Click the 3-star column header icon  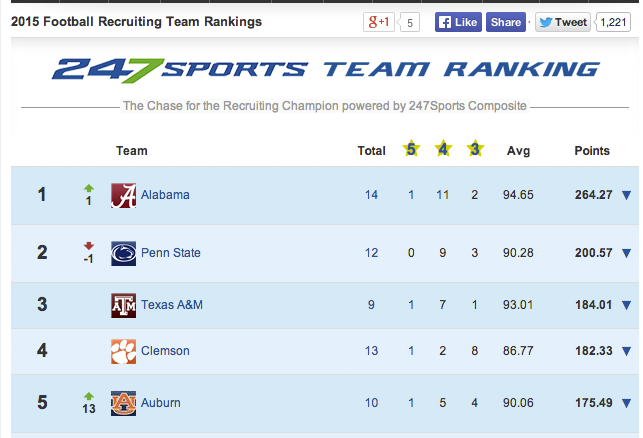pyautogui.click(x=475, y=150)
